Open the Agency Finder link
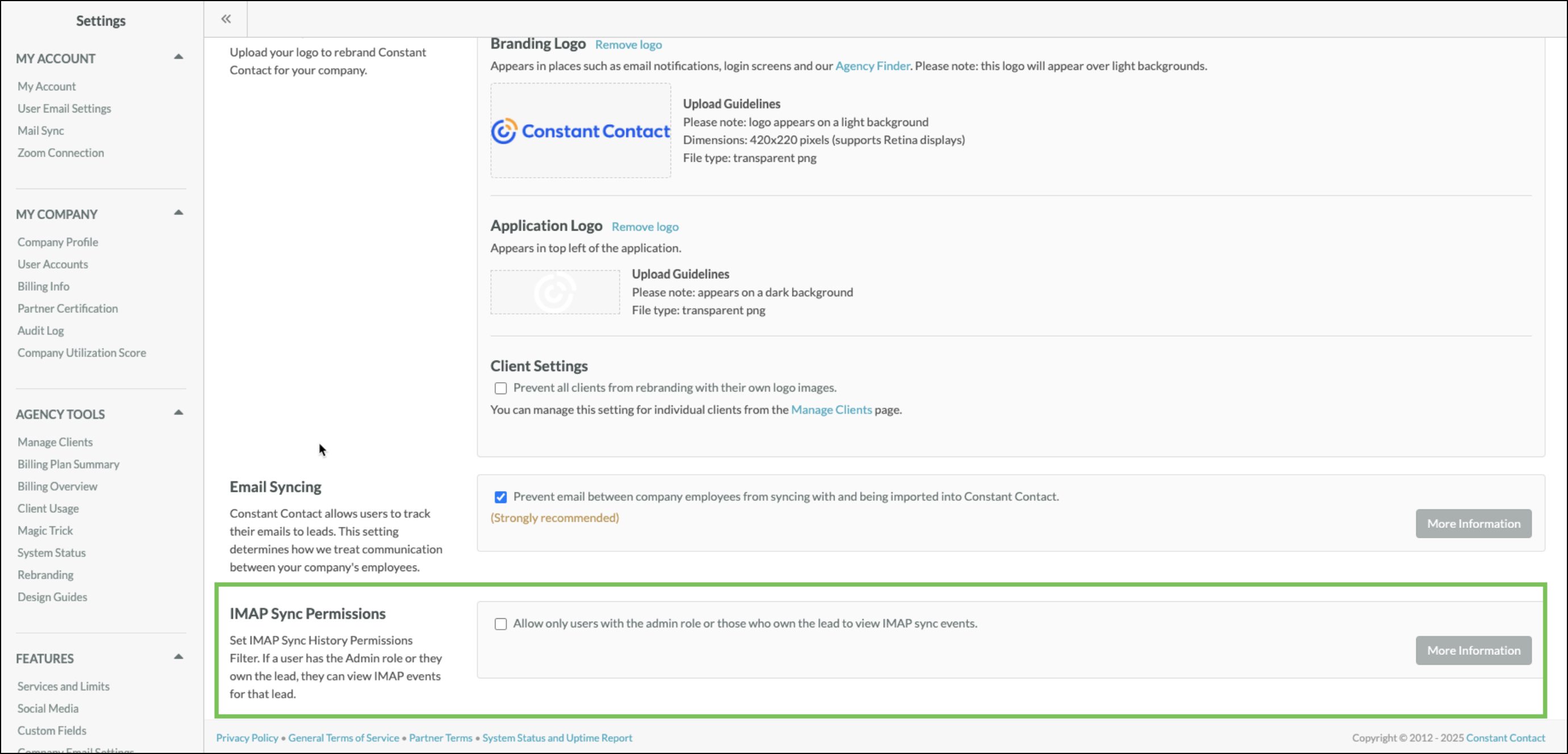 [872, 66]
